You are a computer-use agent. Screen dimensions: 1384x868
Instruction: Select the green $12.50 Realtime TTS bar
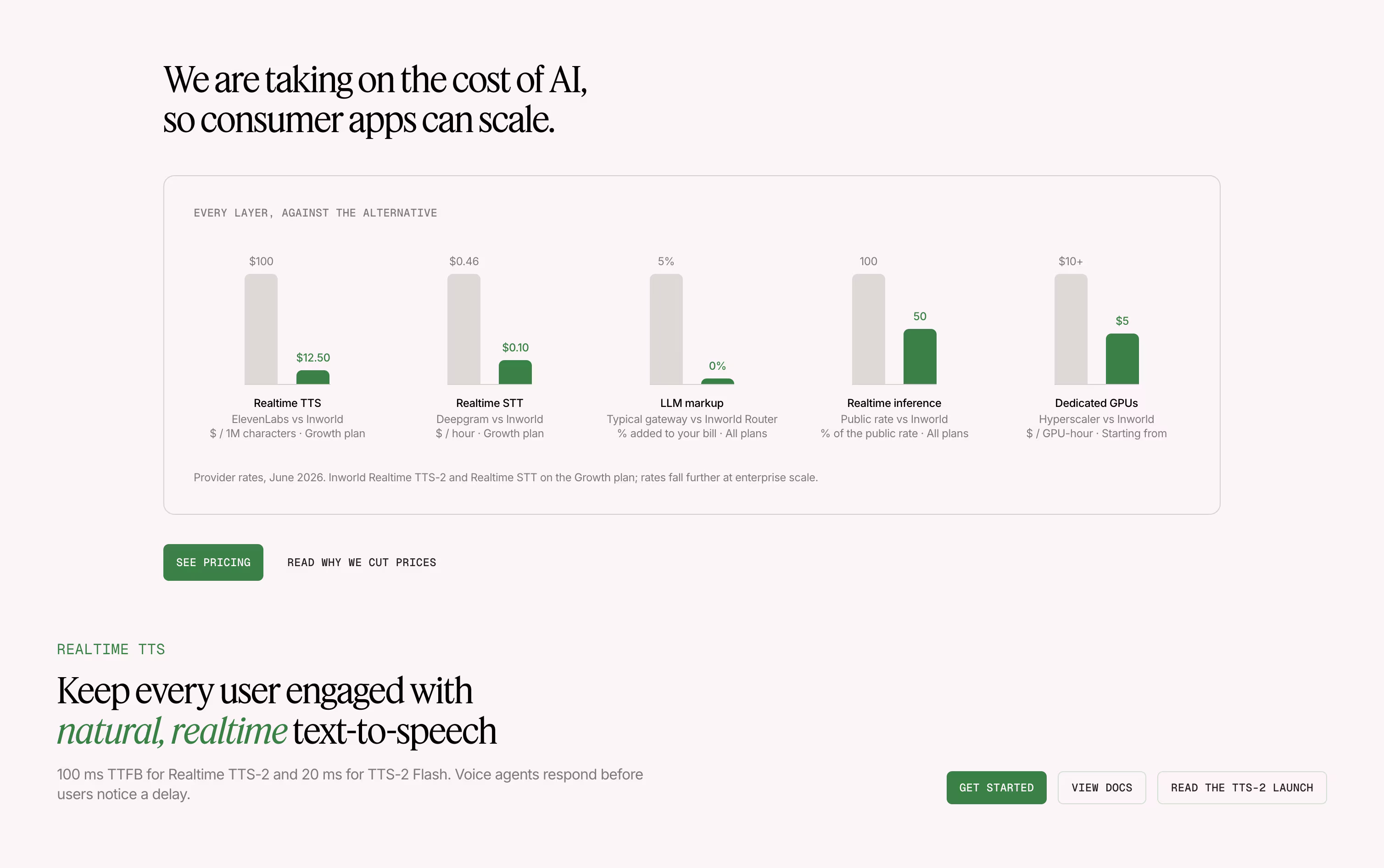click(x=313, y=377)
